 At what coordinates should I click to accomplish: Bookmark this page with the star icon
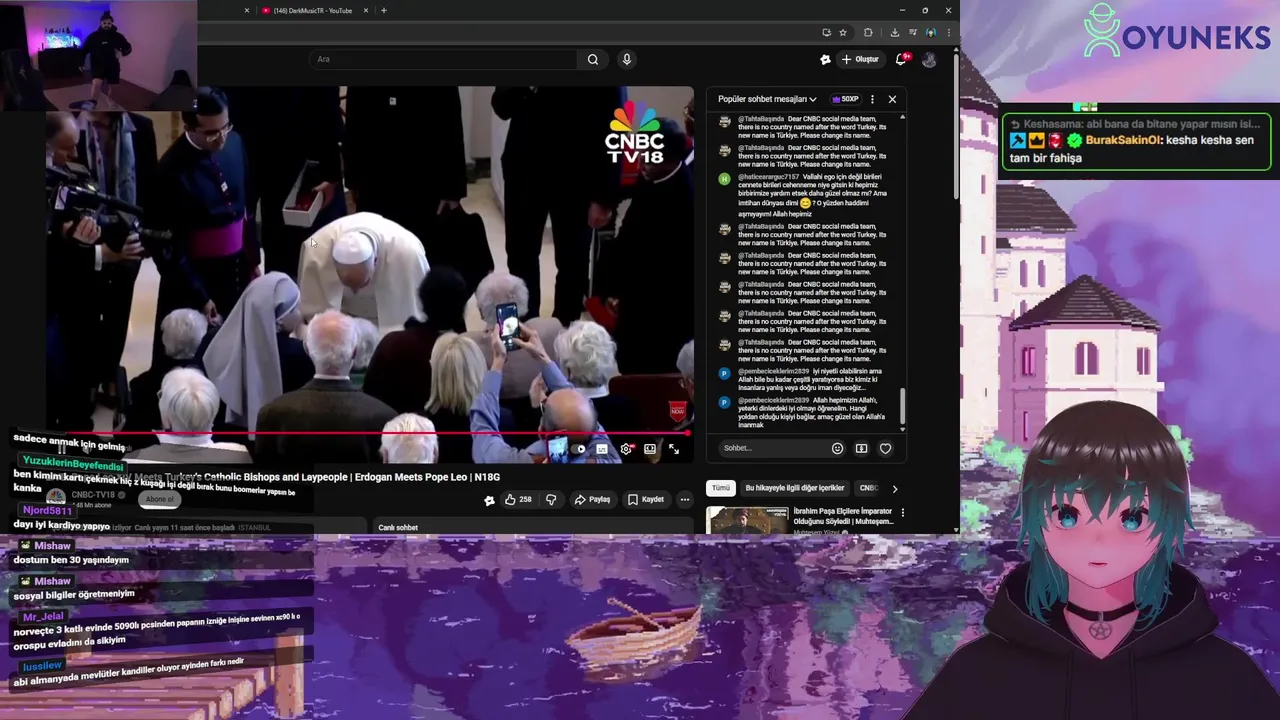pyautogui.click(x=843, y=32)
